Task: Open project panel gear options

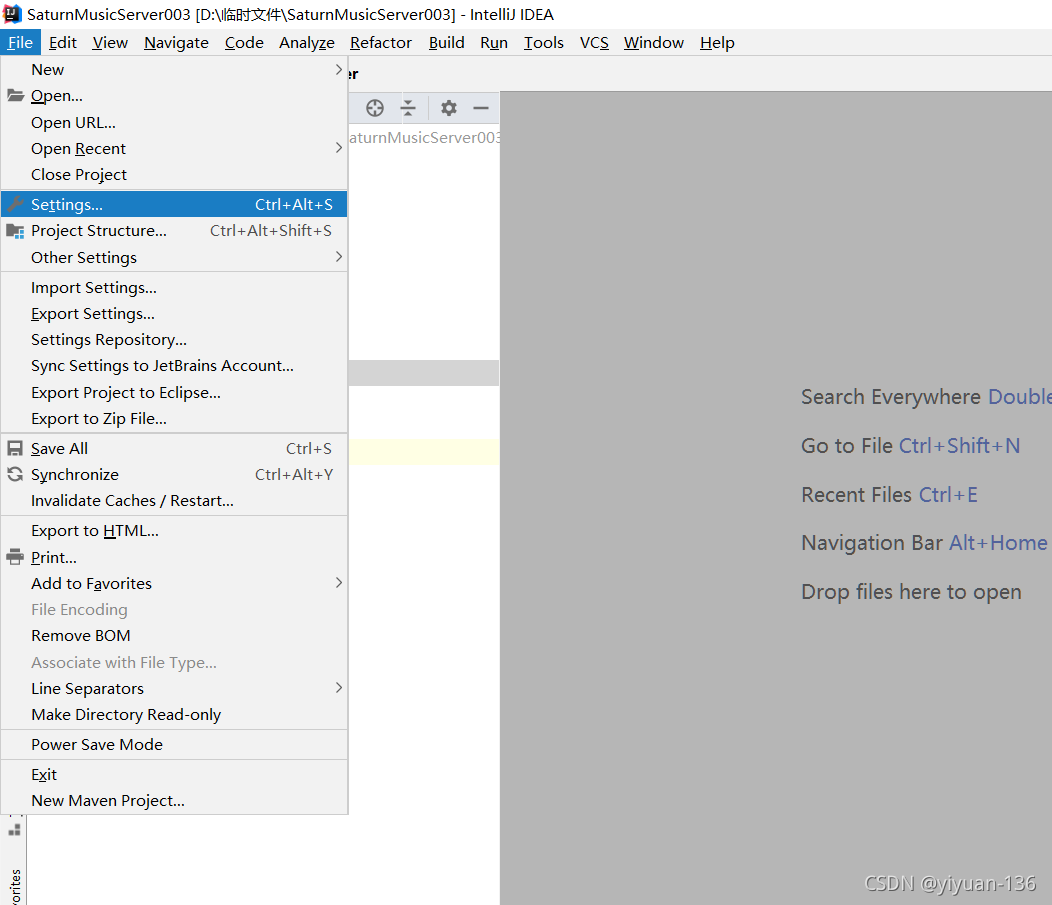Action: [448, 108]
